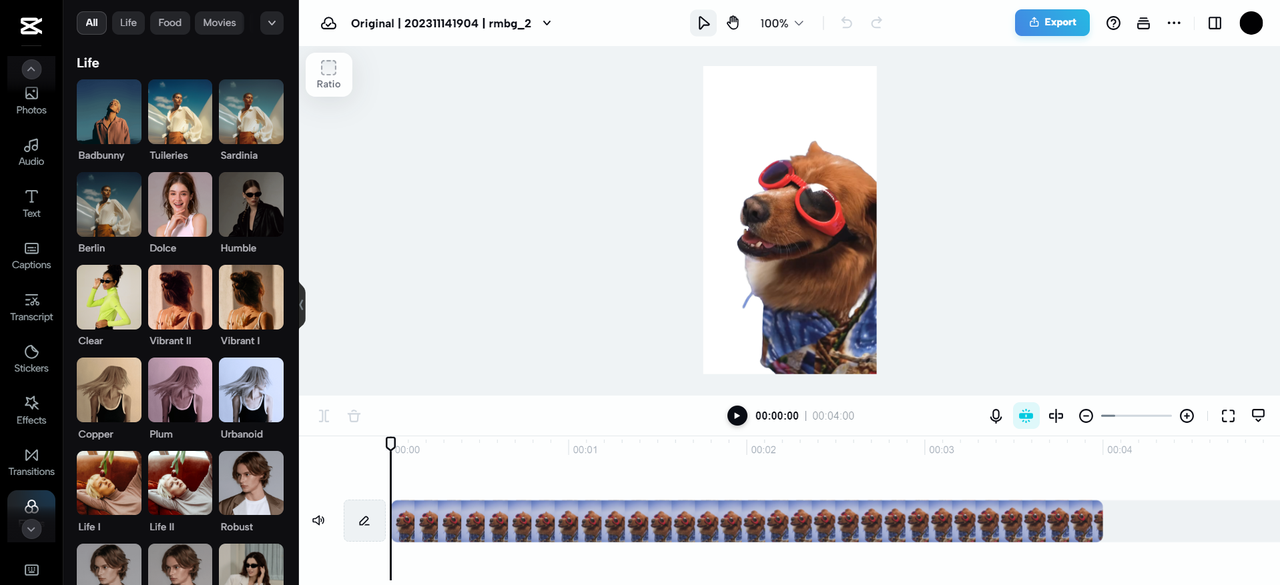
Task: Select the All filter category tab
Action: click(x=92, y=23)
